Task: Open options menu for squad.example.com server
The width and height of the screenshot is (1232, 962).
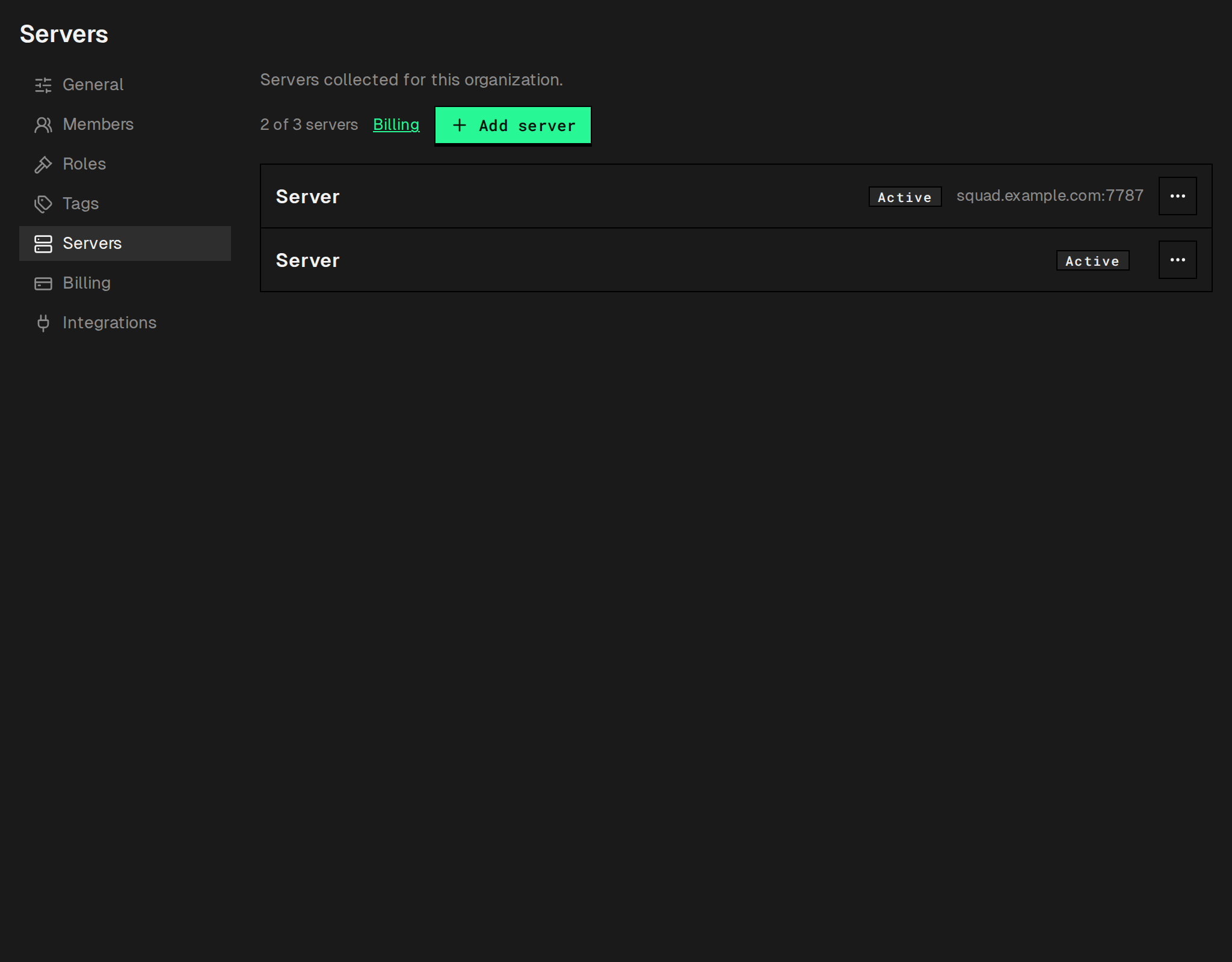Action: click(1178, 196)
